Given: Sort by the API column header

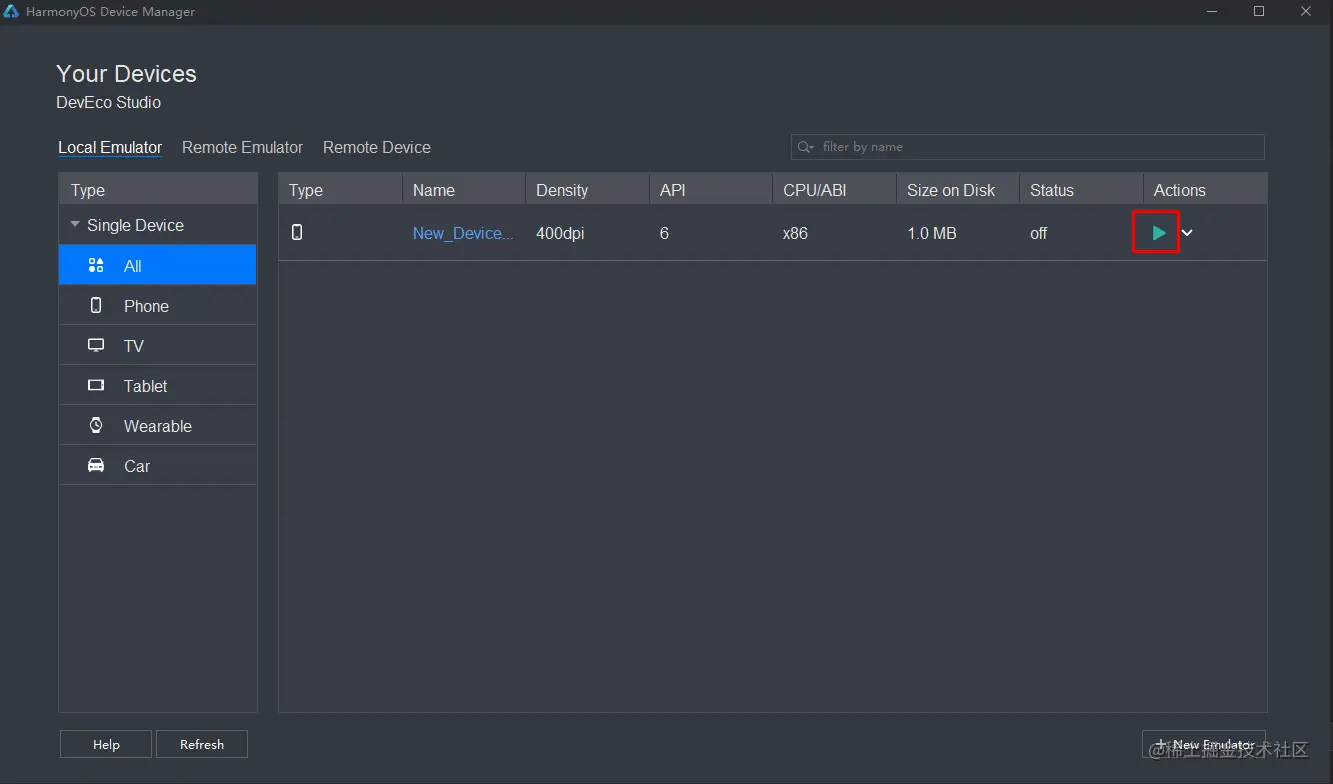Looking at the screenshot, I should (x=710, y=190).
